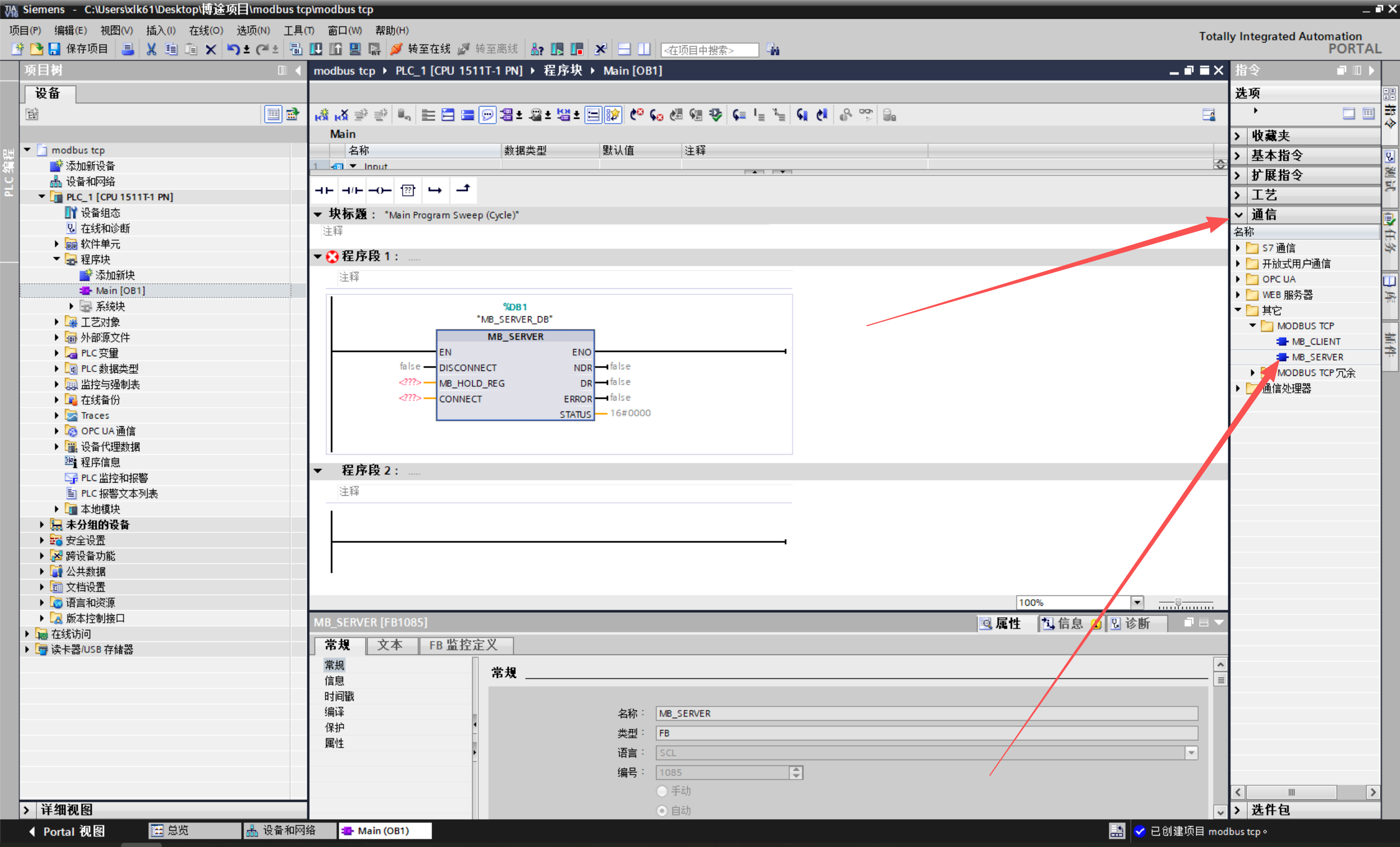
Task: Open the 在线(O) menu
Action: [206, 30]
